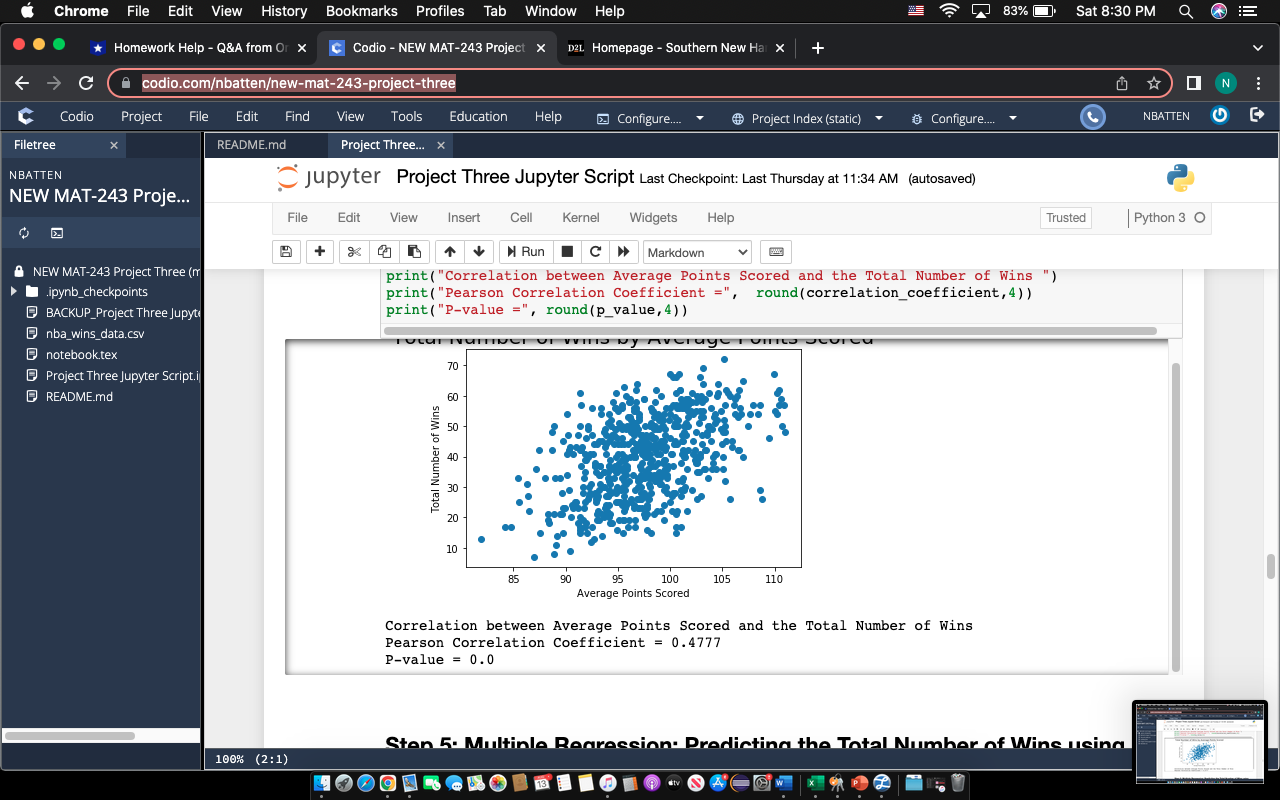
Task: Open the Kernel menu
Action: 580,217
